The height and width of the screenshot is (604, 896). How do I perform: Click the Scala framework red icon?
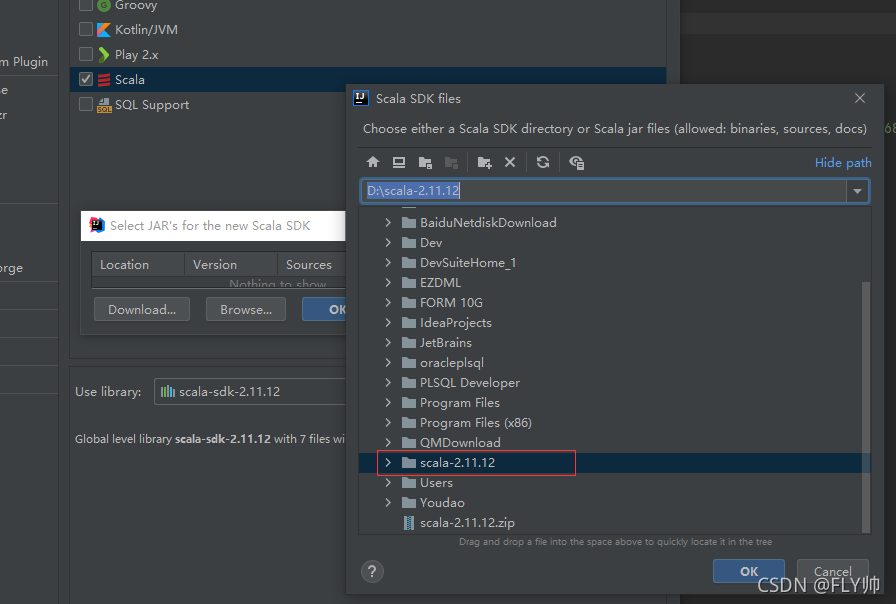coord(103,80)
